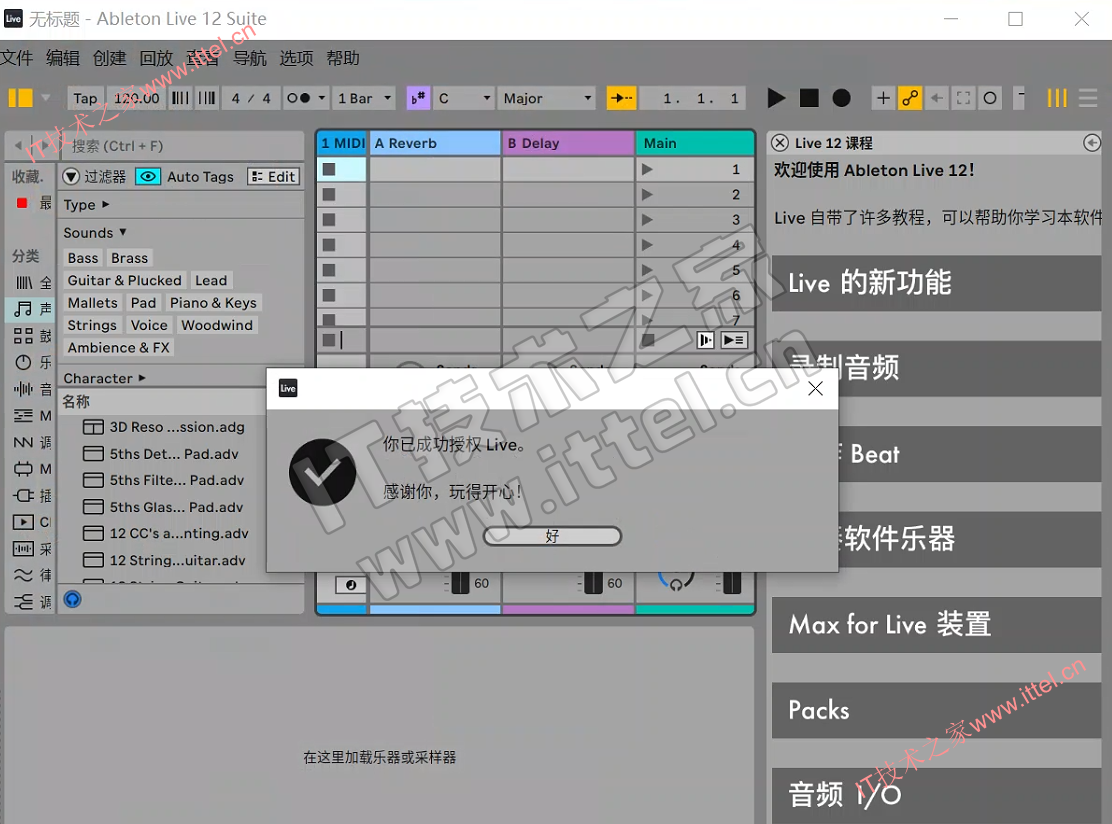Toggle the MIDI Arrangement Overdub plus button

(883, 98)
